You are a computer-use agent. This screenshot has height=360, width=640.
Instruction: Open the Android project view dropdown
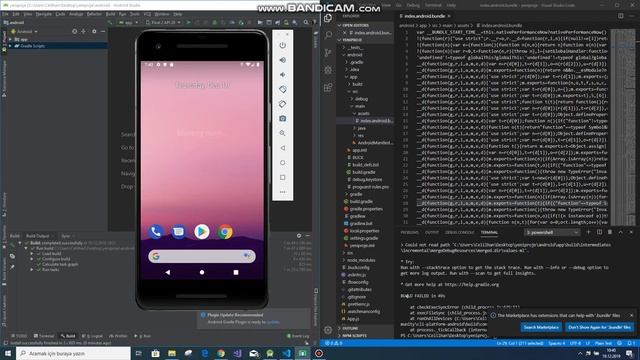click(x=25, y=31)
